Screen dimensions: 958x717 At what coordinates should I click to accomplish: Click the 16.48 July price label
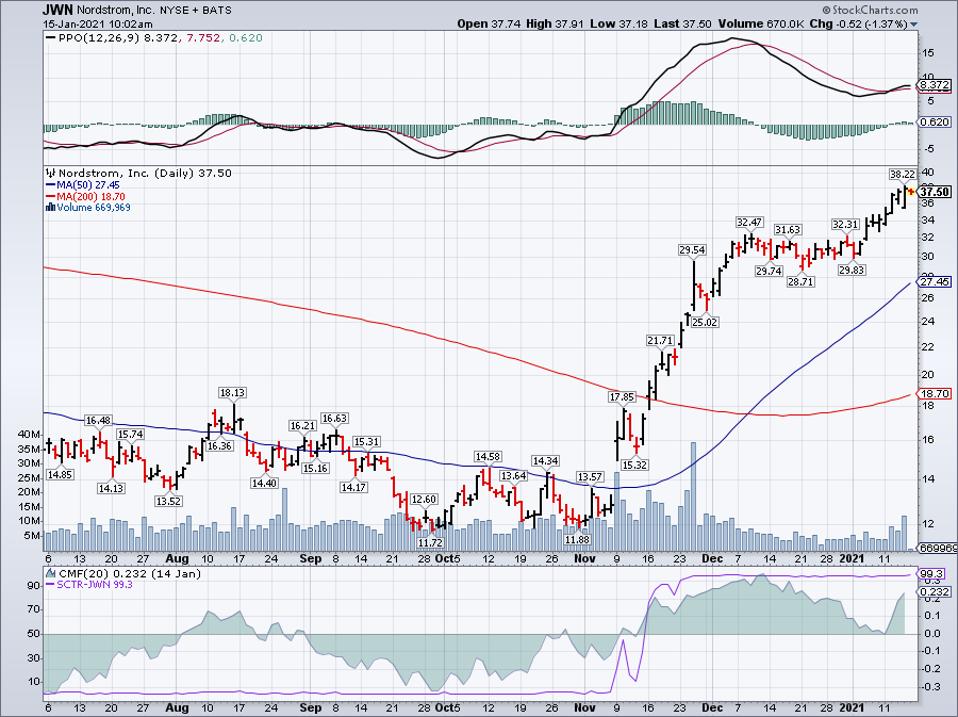[x=98, y=420]
